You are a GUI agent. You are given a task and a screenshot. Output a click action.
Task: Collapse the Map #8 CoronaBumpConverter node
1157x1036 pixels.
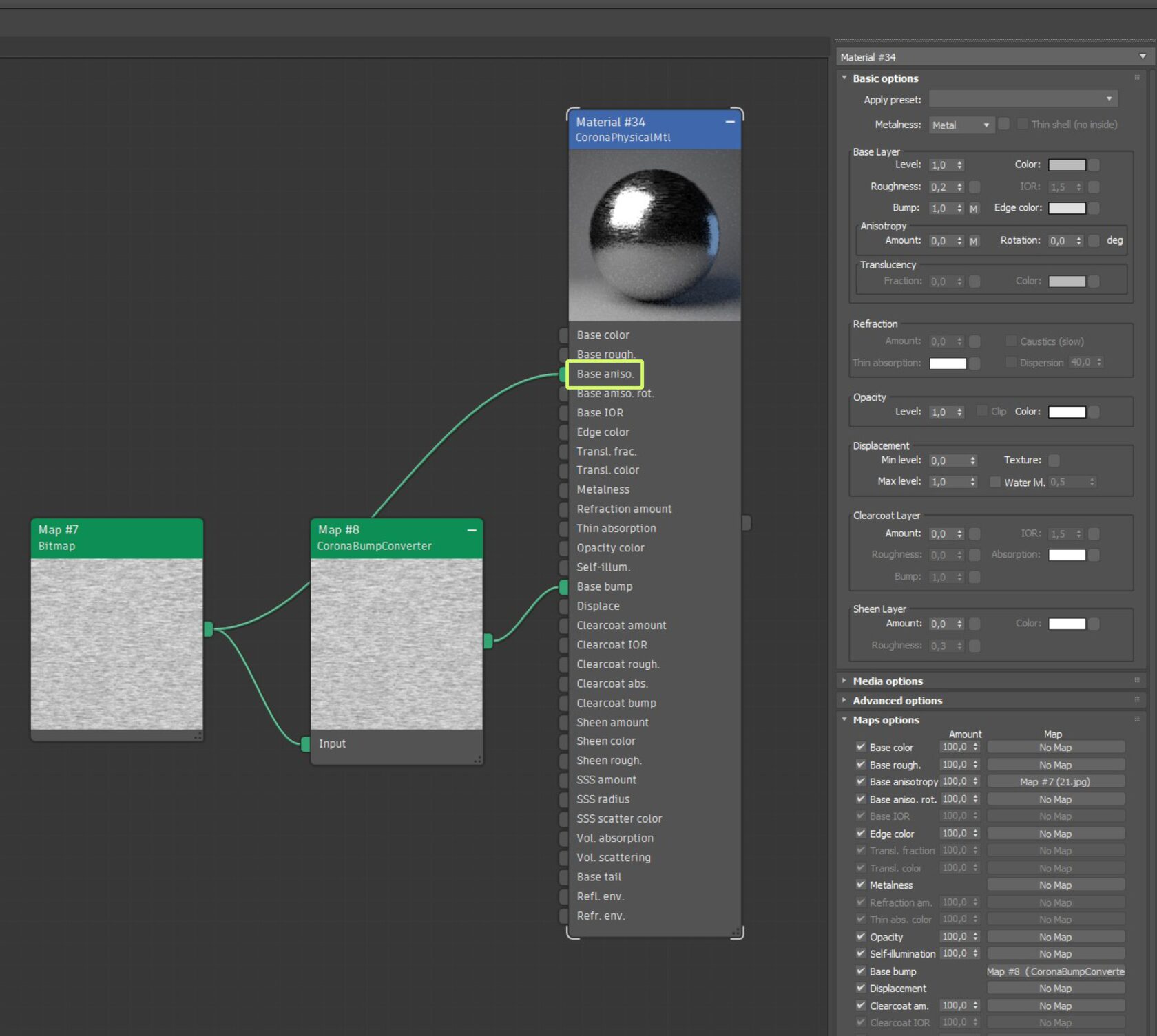[472, 530]
